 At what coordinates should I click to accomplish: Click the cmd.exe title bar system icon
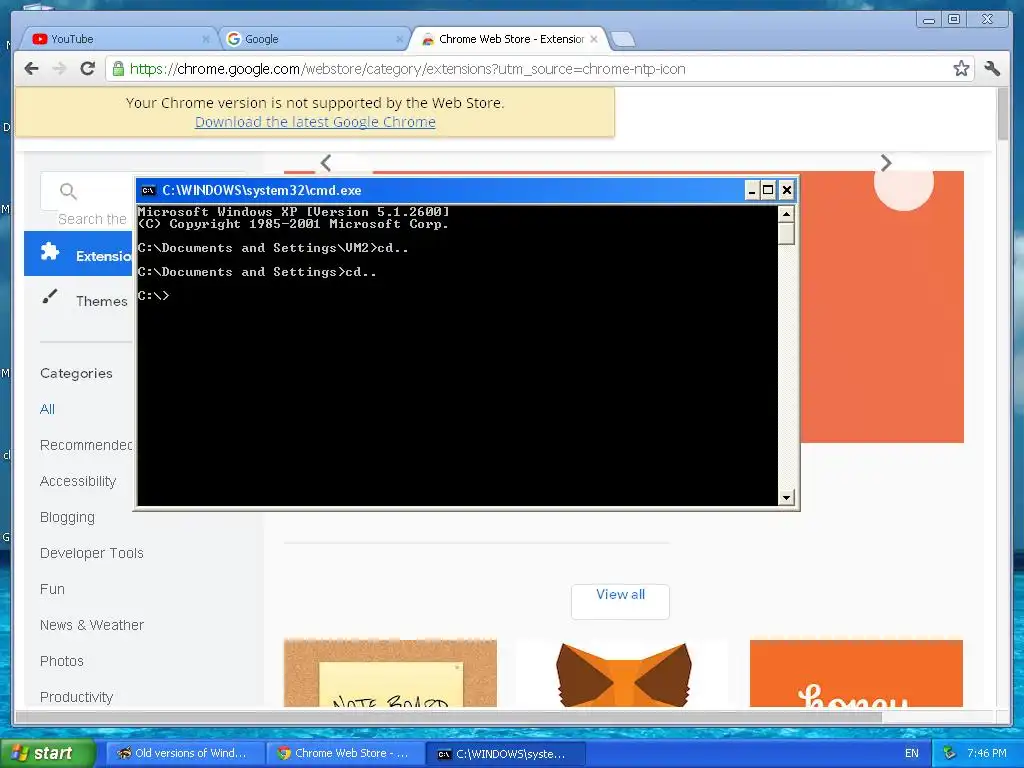pyautogui.click(x=148, y=191)
